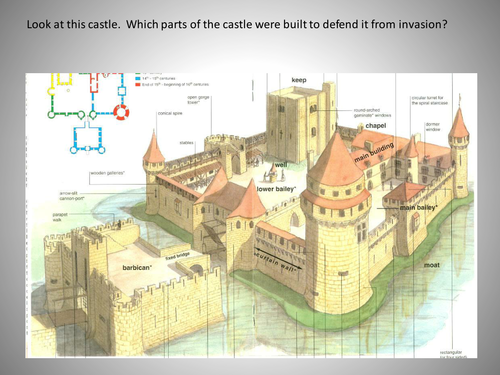Viewport: 500px width, 375px height.
Task: Click the large round tower with conical roof
Action: coord(336,227)
